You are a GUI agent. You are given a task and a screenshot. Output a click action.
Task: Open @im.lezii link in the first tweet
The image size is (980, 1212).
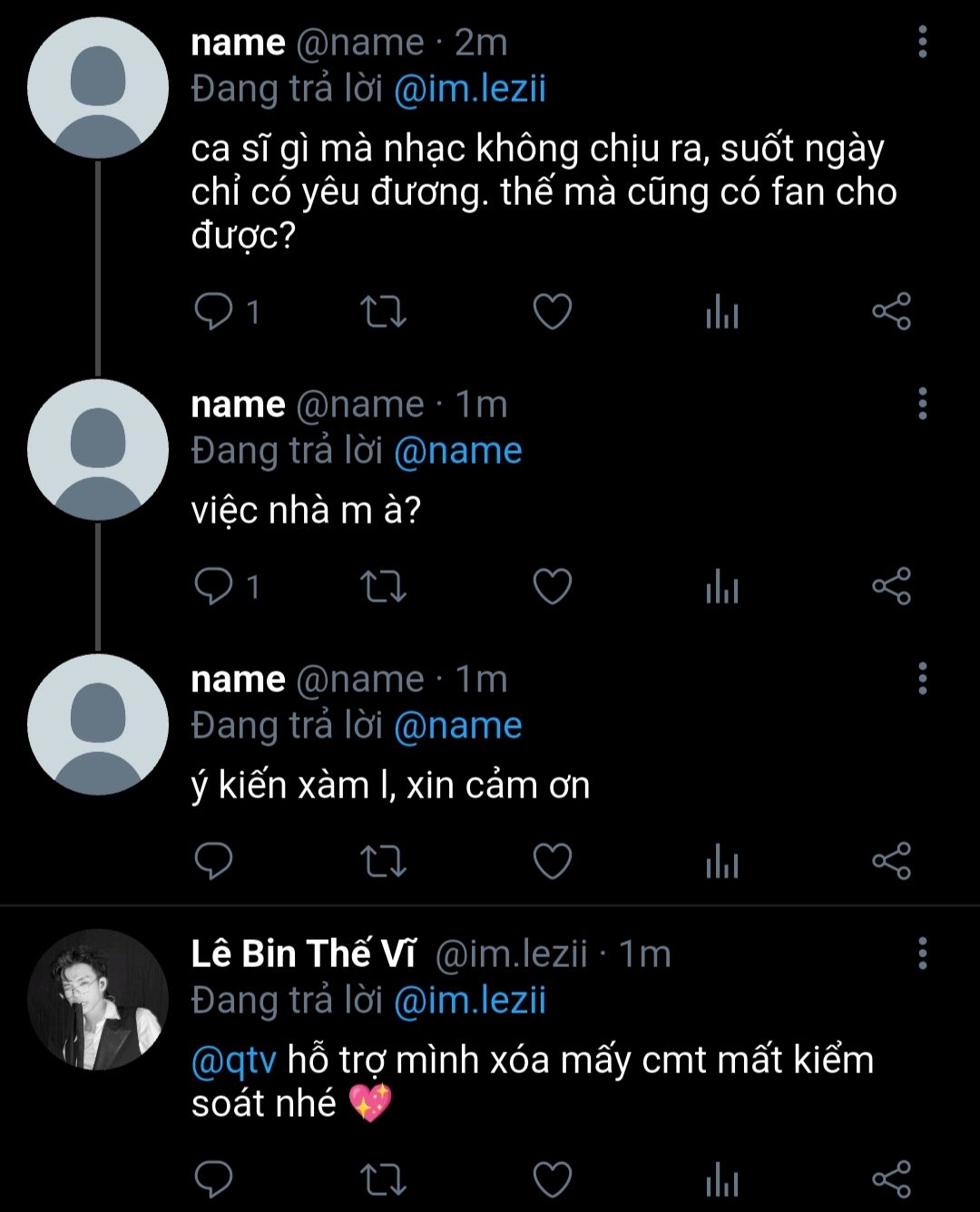pos(470,89)
